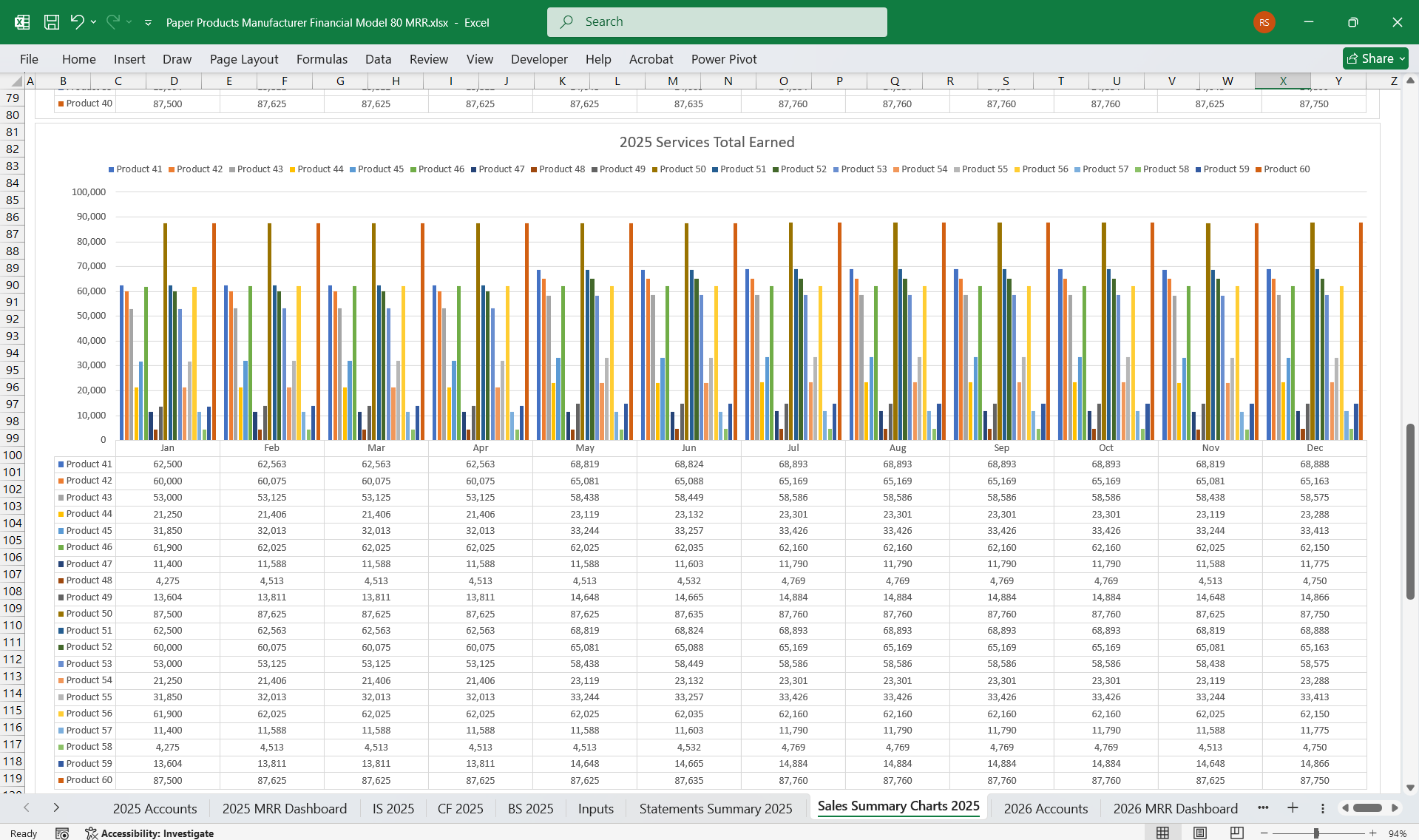Screen dimensions: 1419x840
Task: Click the Excel application icon
Action: point(21,21)
